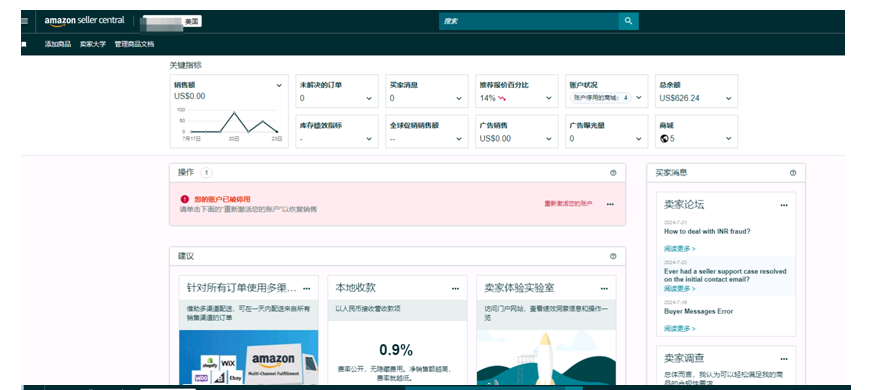Open three-dot menu on 本地收款 card
This screenshot has width=886, height=390.
pyautogui.click(x=455, y=288)
